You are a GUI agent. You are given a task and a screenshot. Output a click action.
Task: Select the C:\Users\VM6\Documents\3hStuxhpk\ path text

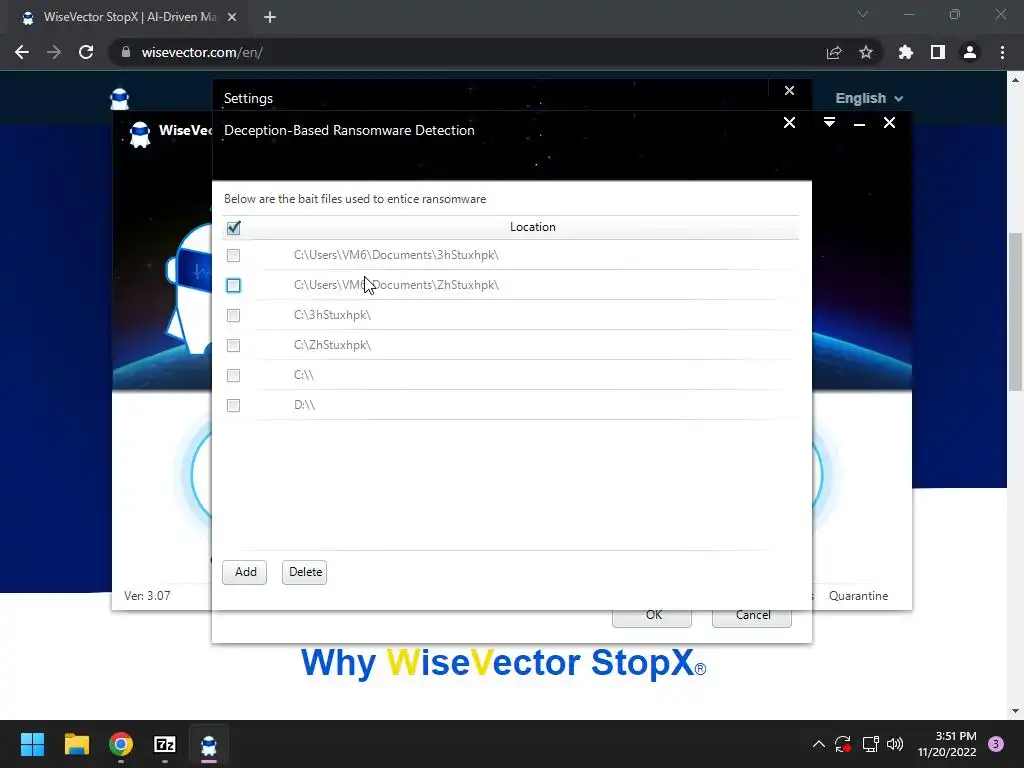tap(396, 255)
